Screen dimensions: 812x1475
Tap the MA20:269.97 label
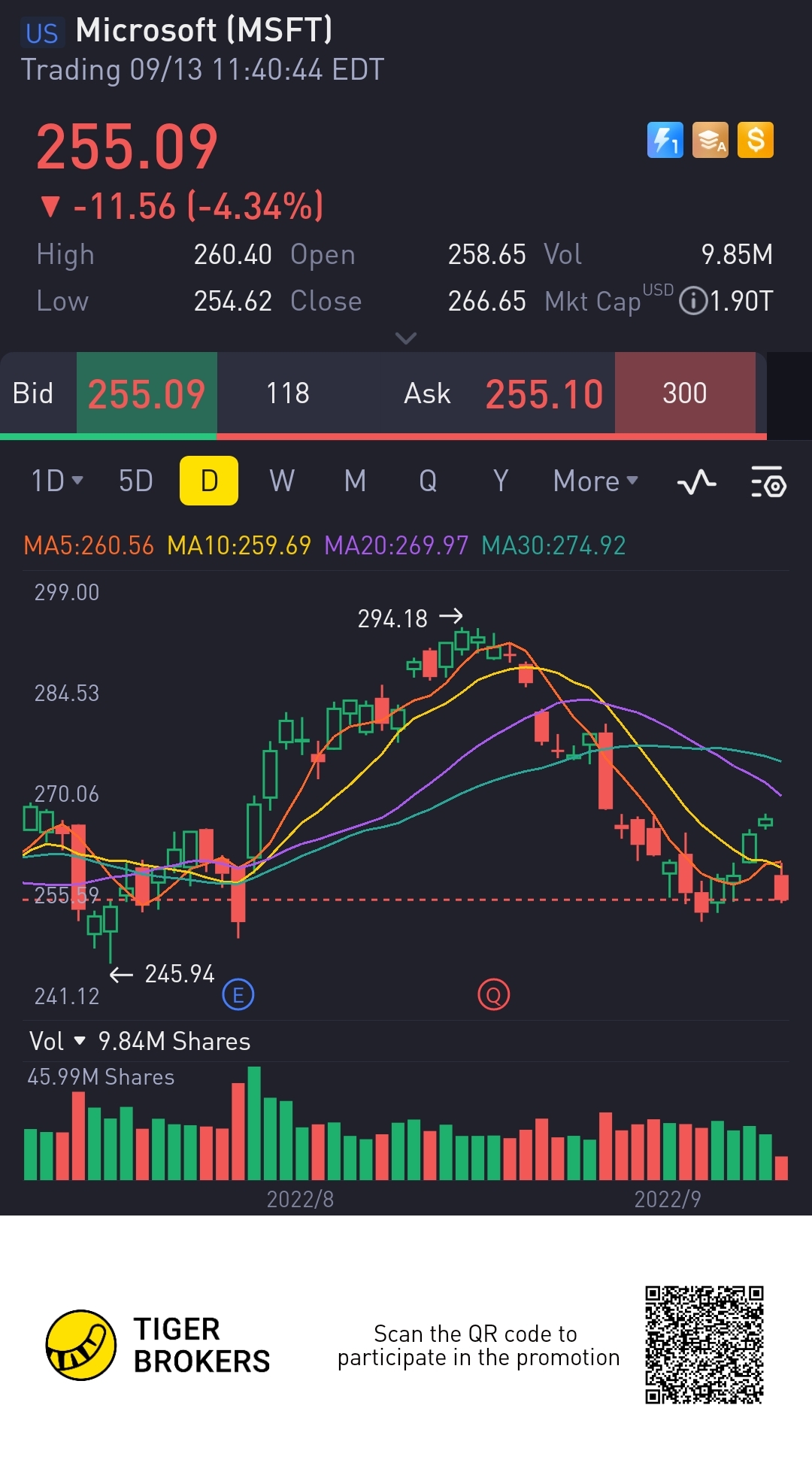point(396,545)
